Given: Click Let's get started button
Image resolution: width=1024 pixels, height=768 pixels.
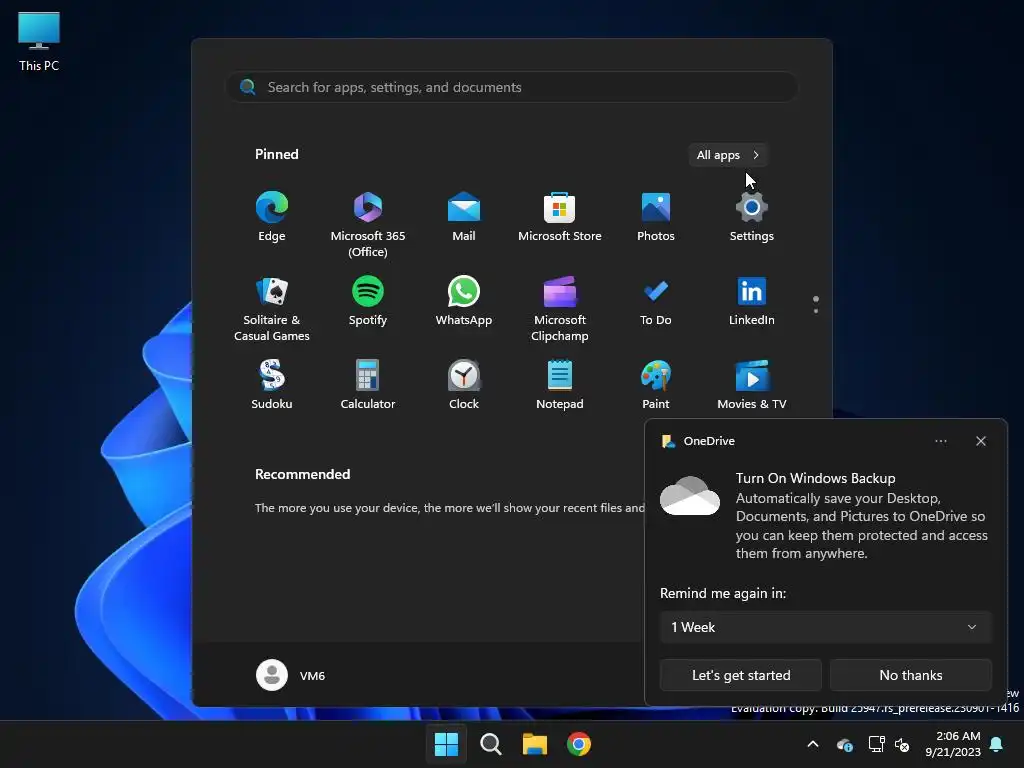Looking at the screenshot, I should tap(741, 675).
